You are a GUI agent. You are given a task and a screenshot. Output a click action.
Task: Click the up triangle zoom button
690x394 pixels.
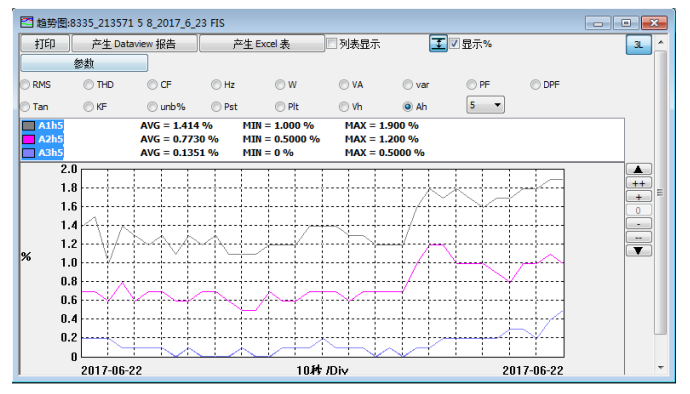coord(639,169)
